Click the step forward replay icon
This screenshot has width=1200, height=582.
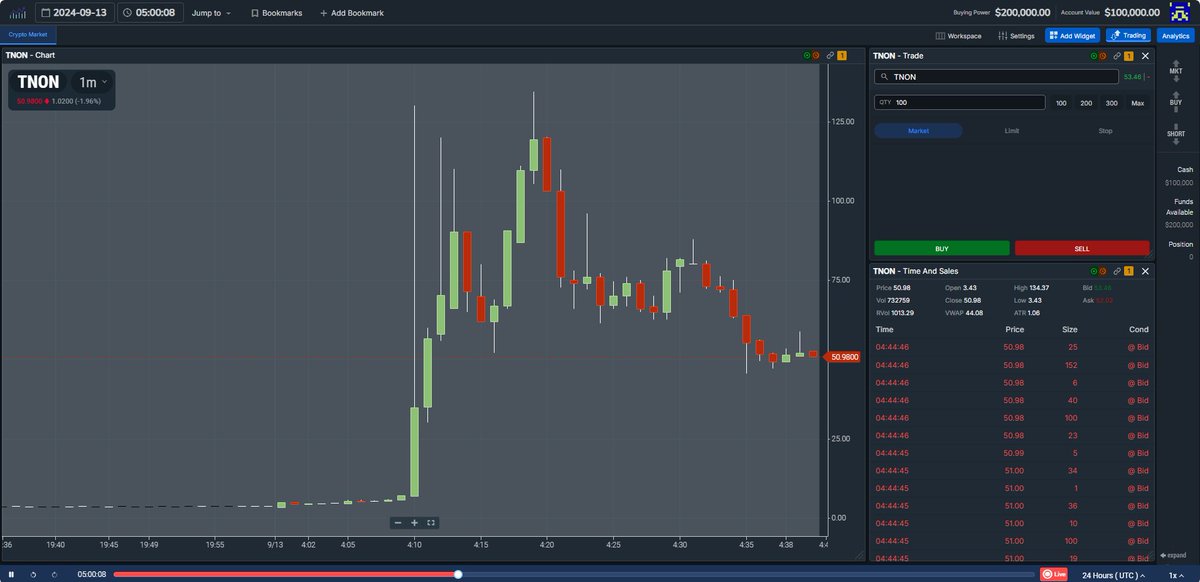[x=54, y=575]
